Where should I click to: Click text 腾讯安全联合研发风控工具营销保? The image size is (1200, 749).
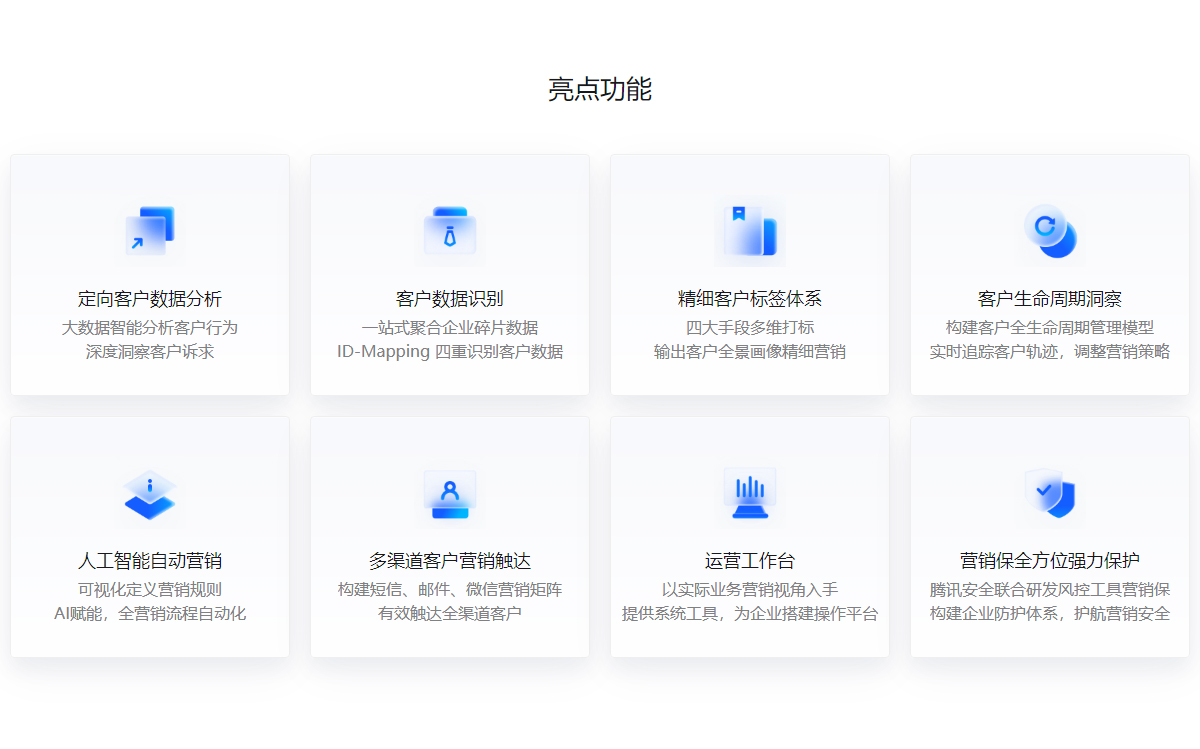tap(1050, 590)
